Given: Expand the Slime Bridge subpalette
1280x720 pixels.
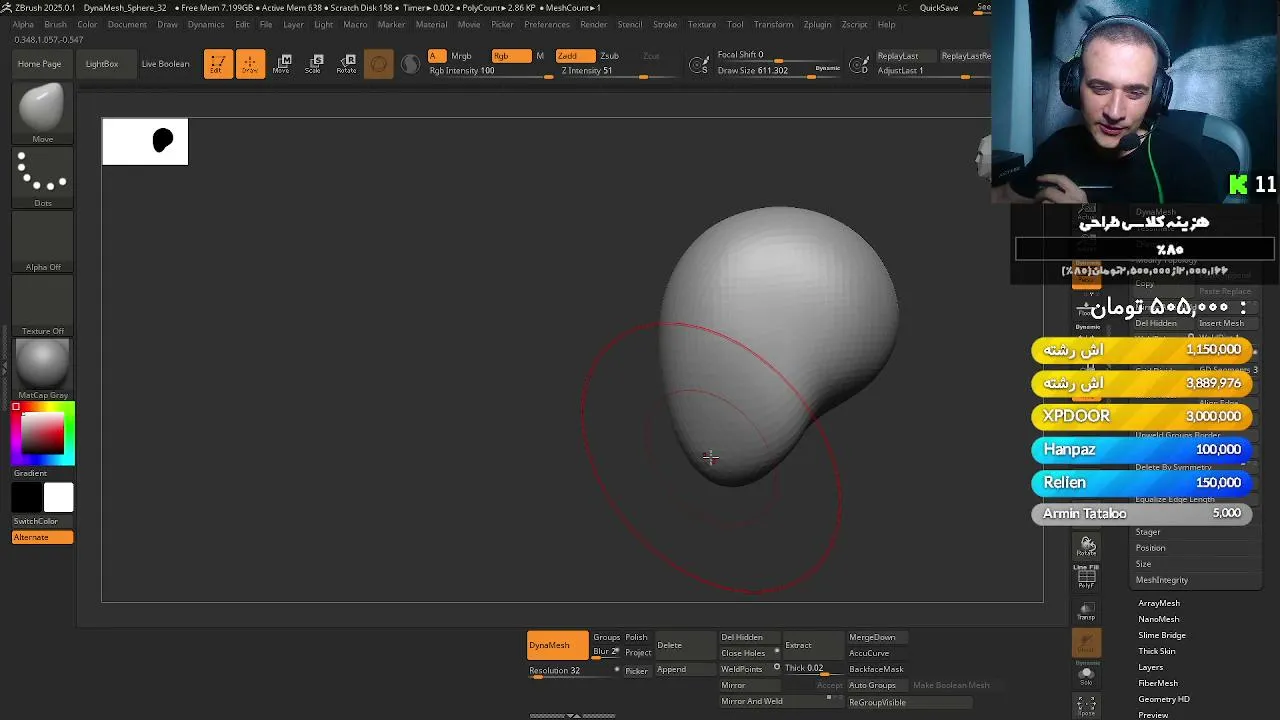Looking at the screenshot, I should (x=1162, y=635).
